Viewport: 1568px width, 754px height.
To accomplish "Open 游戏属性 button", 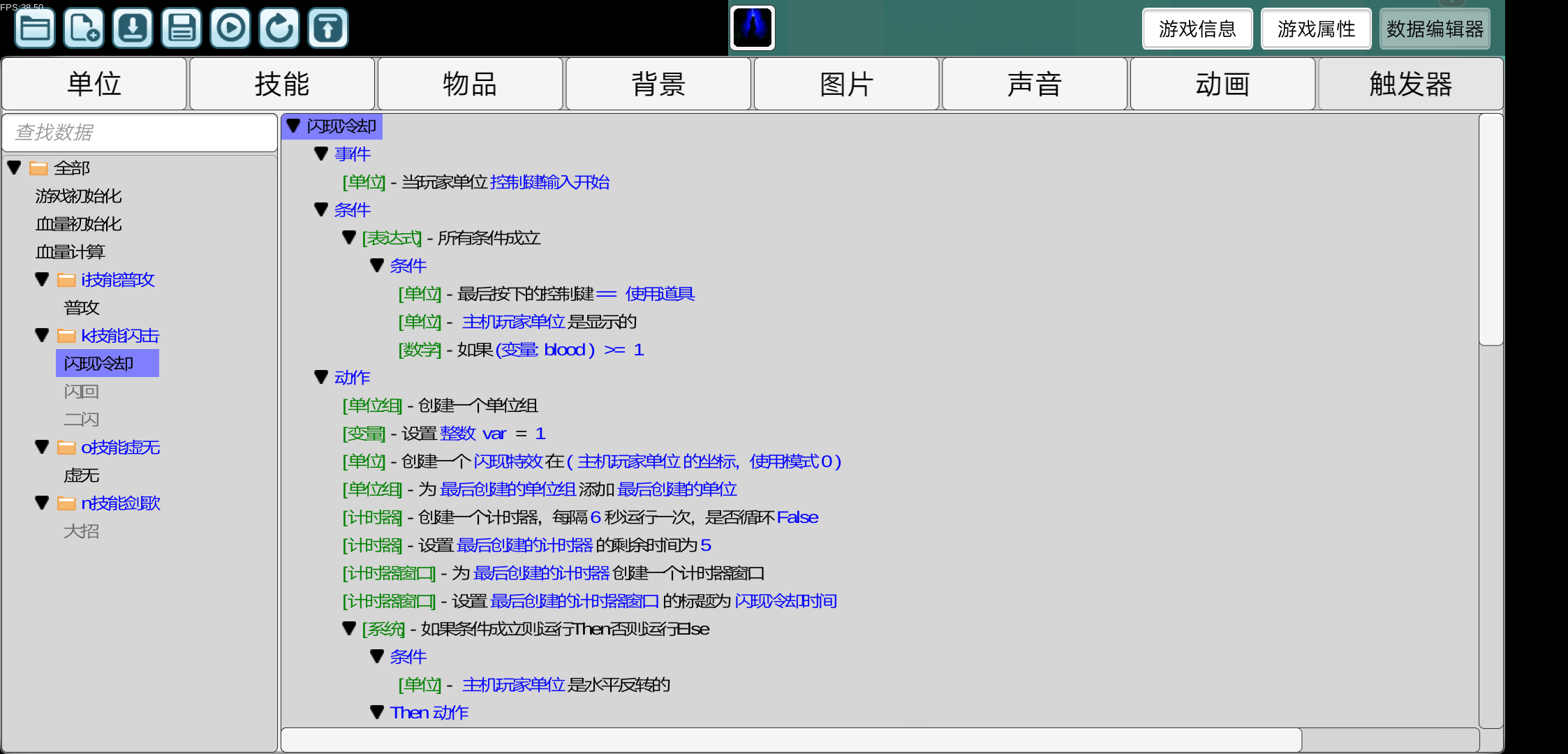I will [x=1316, y=29].
